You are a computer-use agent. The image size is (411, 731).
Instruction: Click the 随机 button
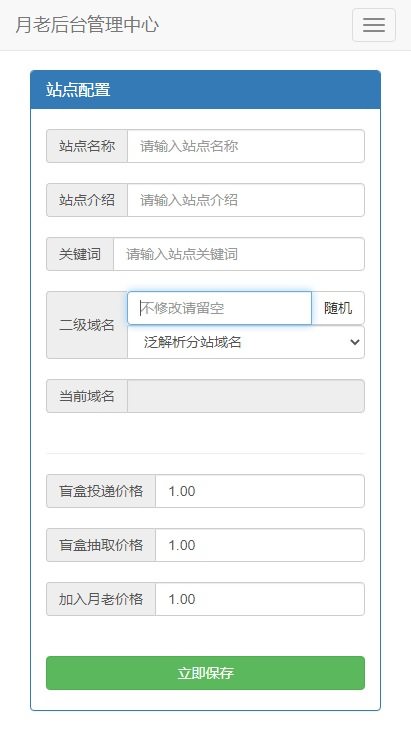click(338, 308)
